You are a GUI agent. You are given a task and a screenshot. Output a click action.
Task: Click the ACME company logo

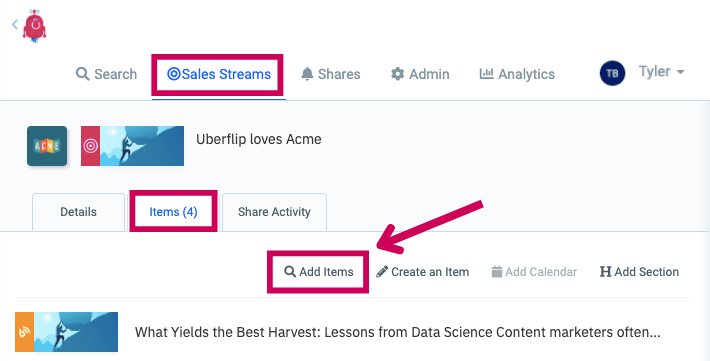coord(47,146)
